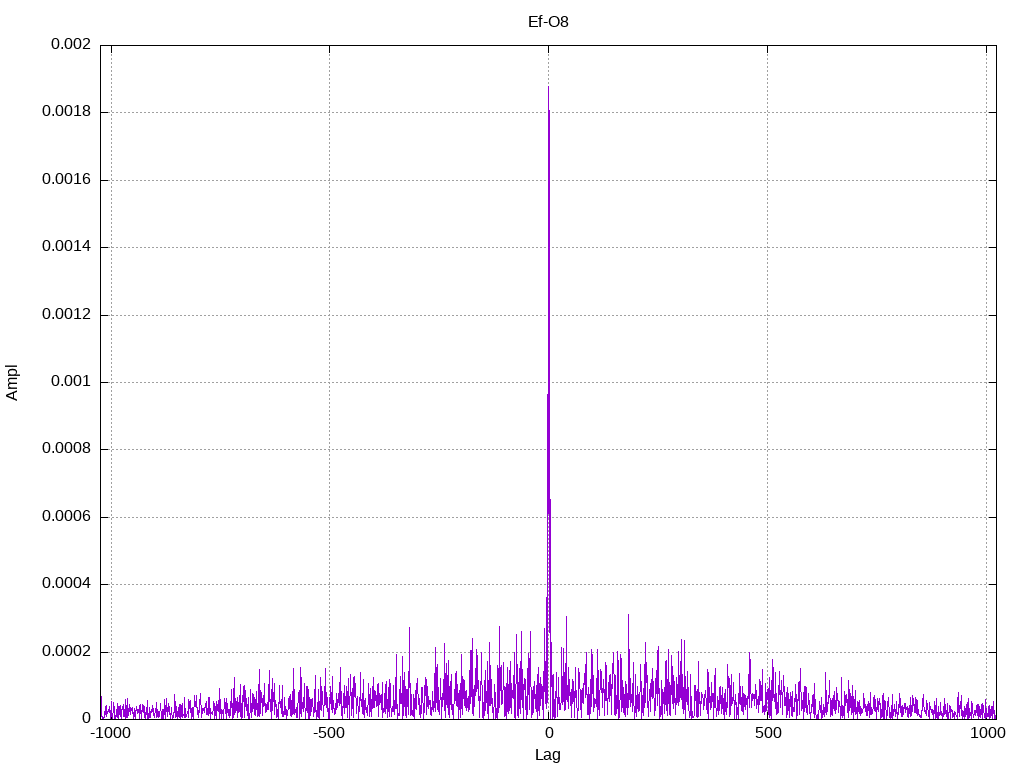Click y-axis tick value 0.001
This screenshot has height=768, width=1024.
coord(71,381)
